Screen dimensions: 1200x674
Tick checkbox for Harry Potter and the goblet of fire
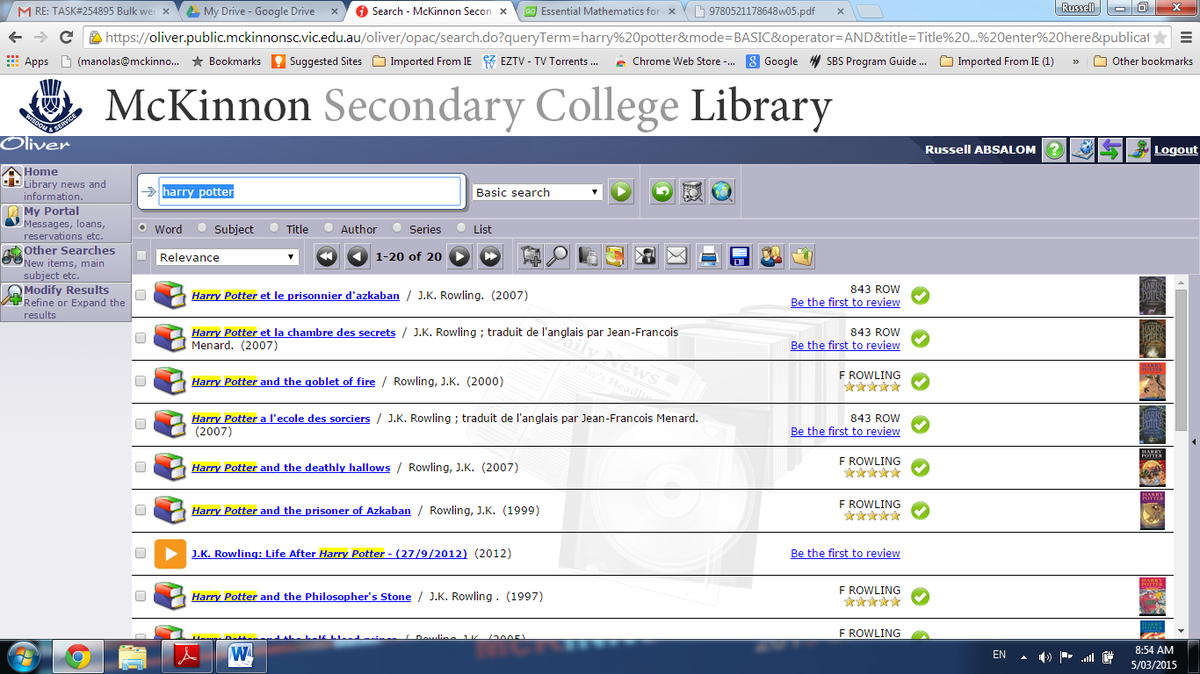coord(140,382)
